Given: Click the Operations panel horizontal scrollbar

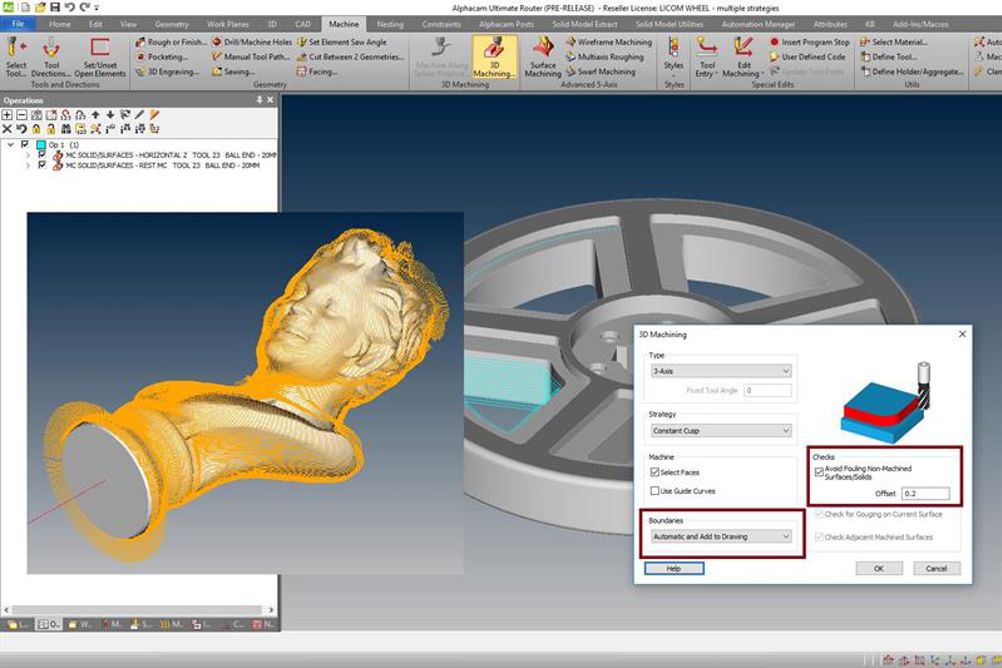Looking at the screenshot, I should (x=137, y=610).
